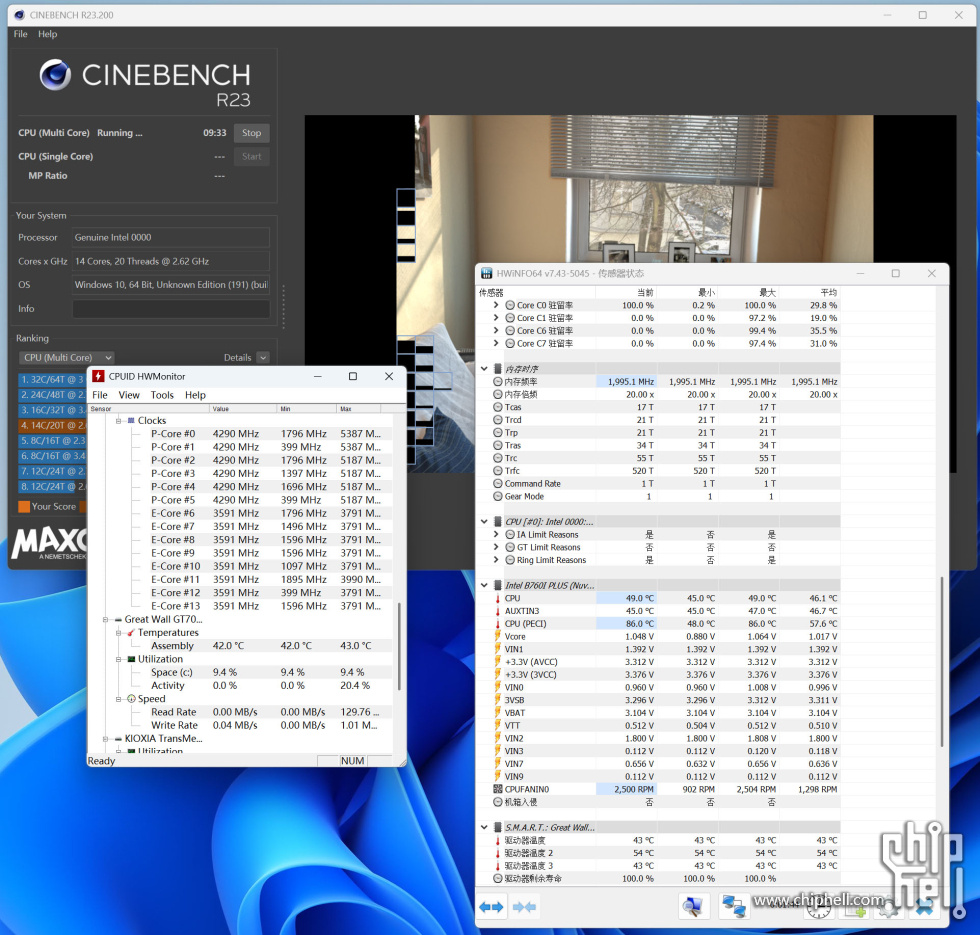Collapse Clocks tree node in HWMonitor
Viewport: 980px width, 935px height.
(118, 421)
